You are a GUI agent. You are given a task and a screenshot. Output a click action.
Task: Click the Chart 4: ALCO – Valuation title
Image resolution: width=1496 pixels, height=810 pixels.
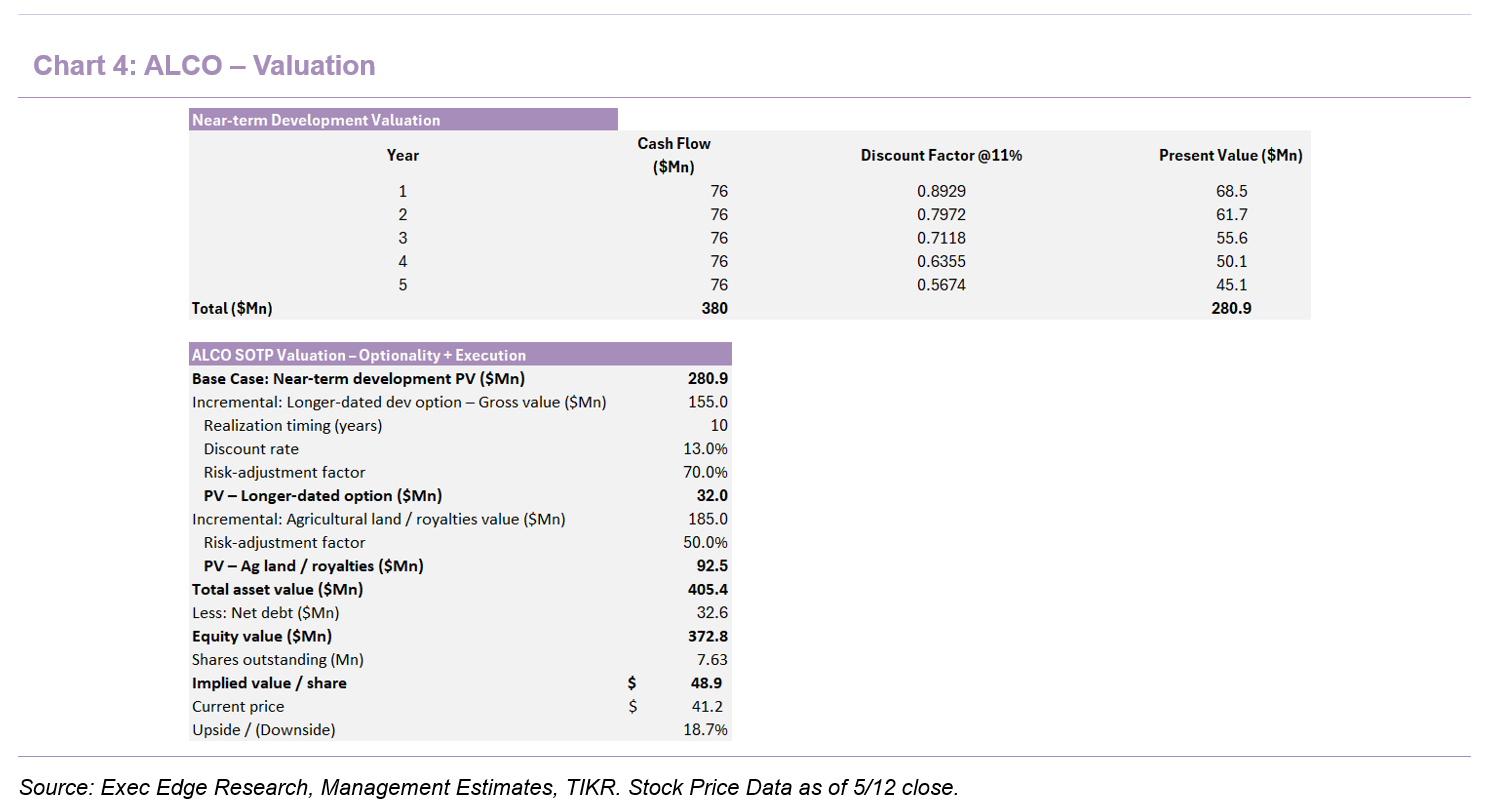[x=204, y=66]
